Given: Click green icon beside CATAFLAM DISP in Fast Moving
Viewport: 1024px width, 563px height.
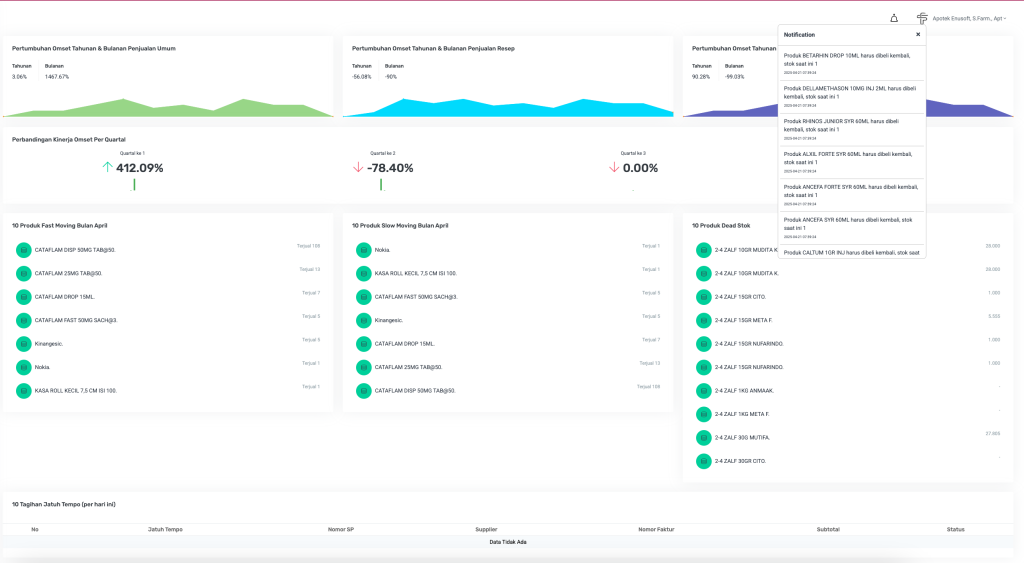Looking at the screenshot, I should pos(23,250).
